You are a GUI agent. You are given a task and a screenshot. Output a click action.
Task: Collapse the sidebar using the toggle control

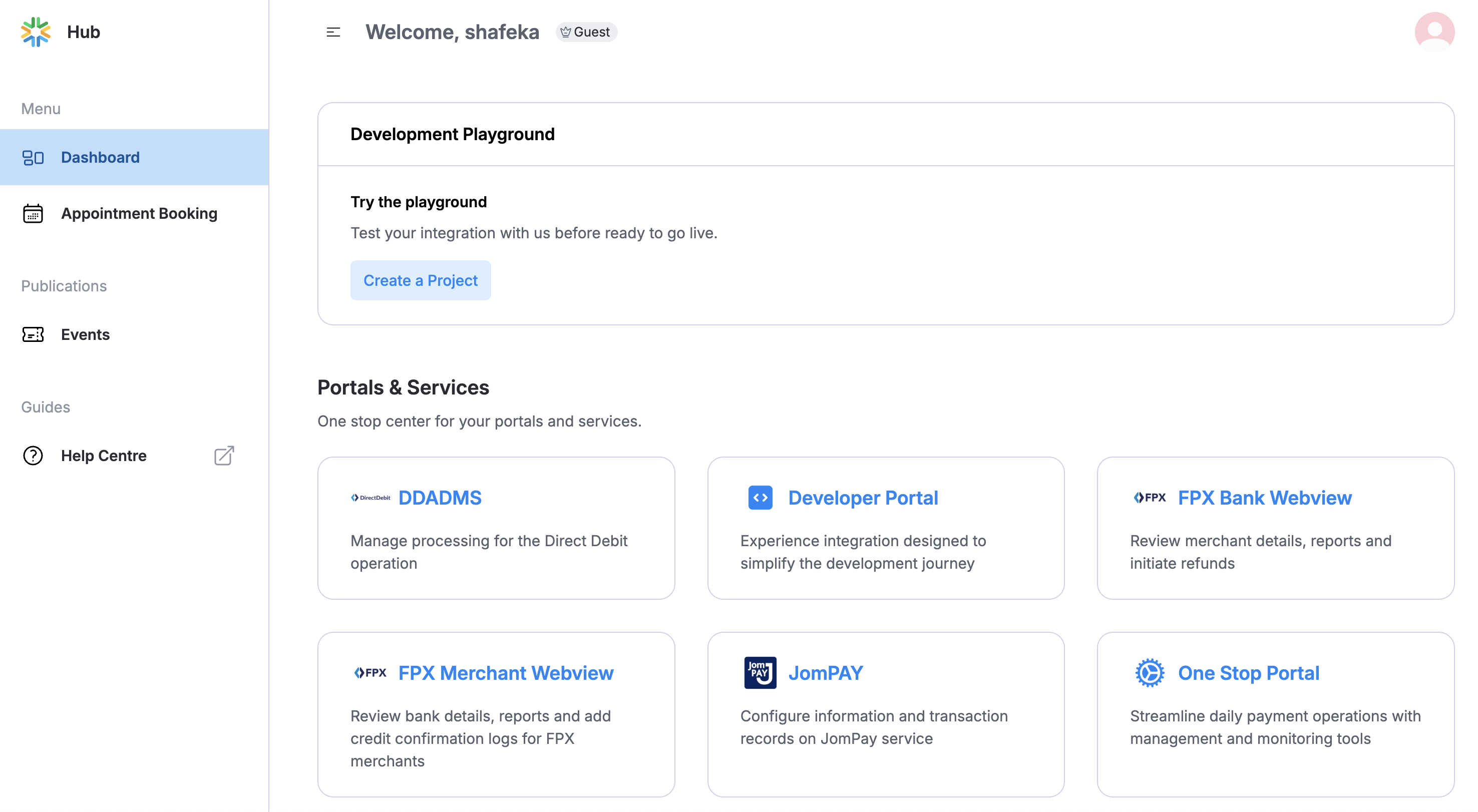point(333,32)
